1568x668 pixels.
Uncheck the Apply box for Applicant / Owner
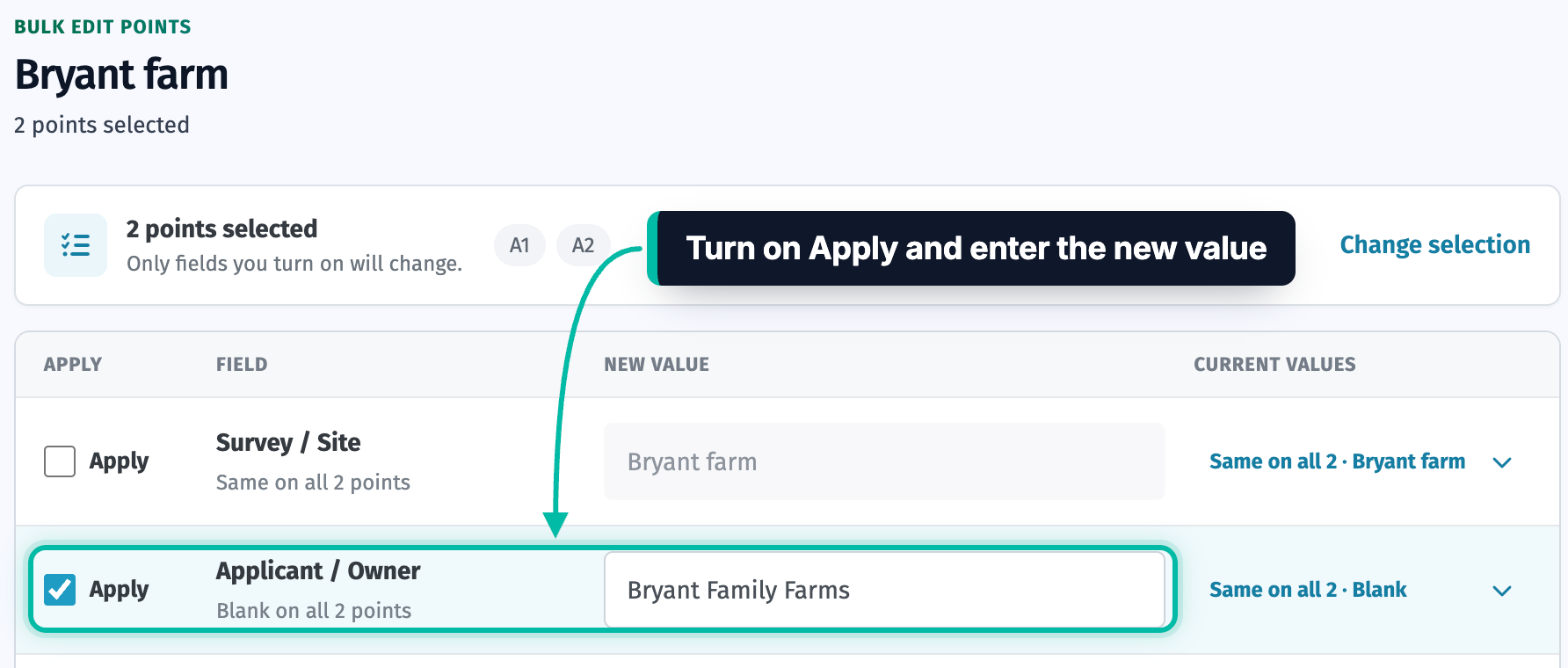coord(60,589)
